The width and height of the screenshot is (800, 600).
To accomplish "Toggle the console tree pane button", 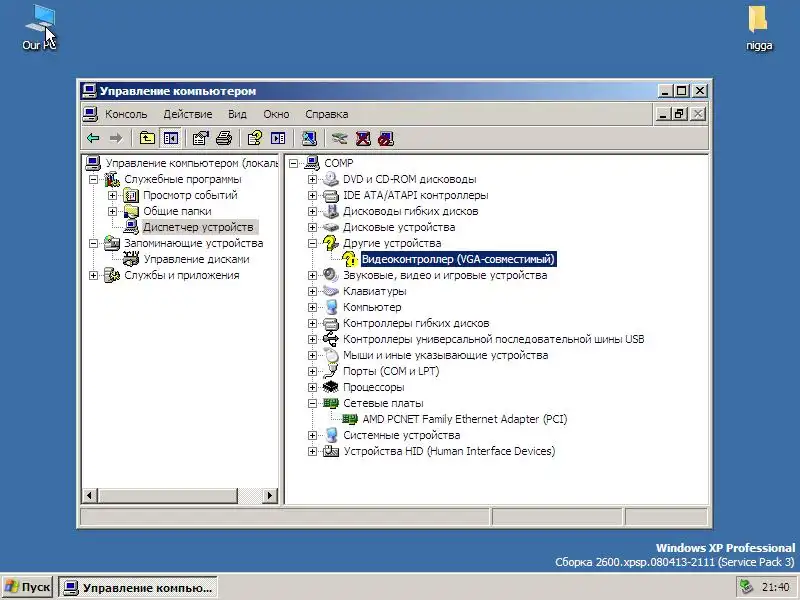I will click(x=170, y=138).
